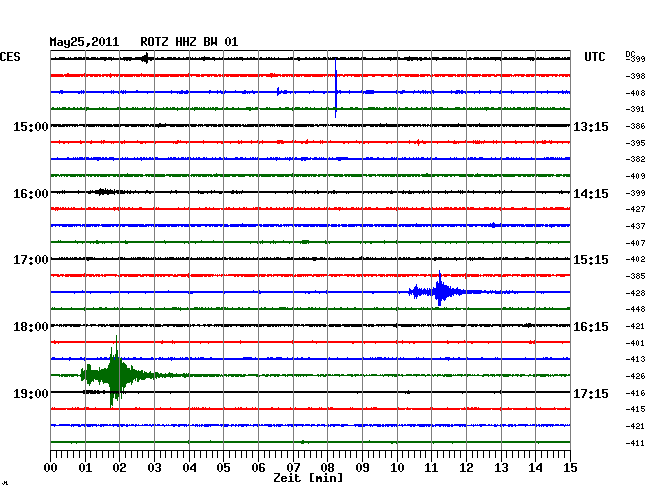Click the 12 minute tick label
The height and width of the screenshot is (494, 650).
(x=466, y=468)
